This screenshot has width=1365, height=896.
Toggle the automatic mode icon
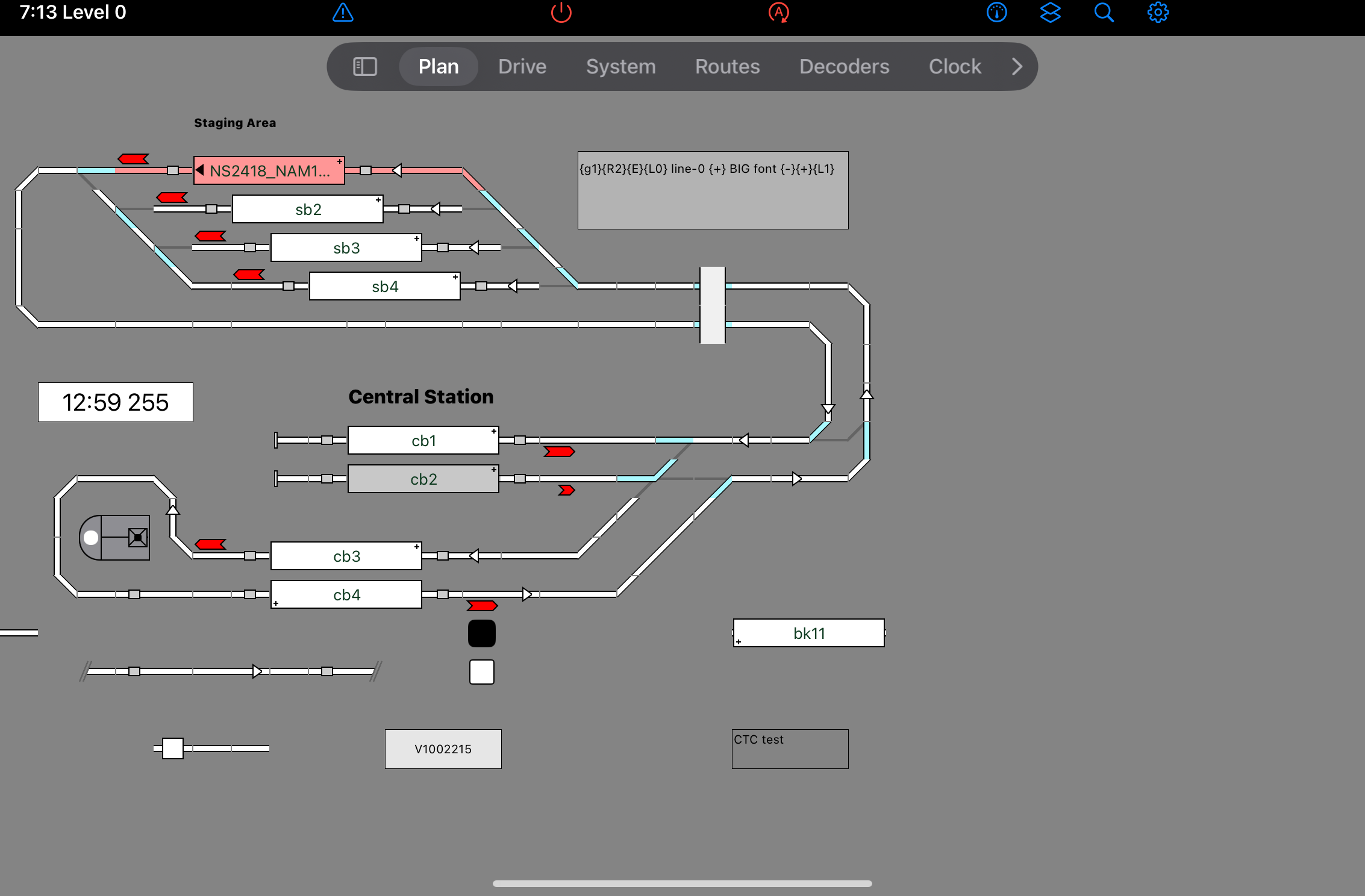pyautogui.click(x=778, y=13)
